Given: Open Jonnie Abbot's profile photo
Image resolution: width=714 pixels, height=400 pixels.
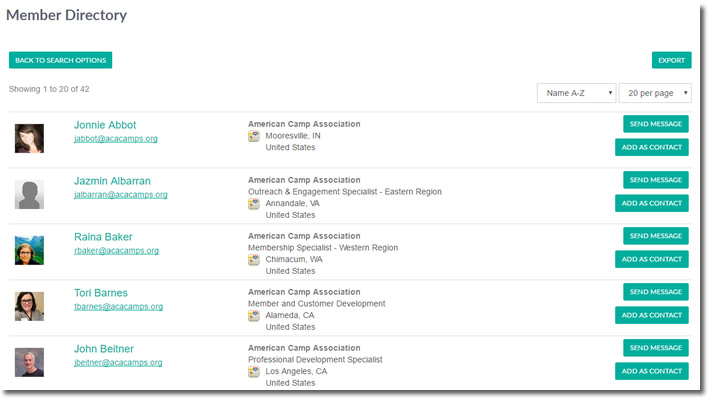Looking at the screenshot, I should click(29, 138).
